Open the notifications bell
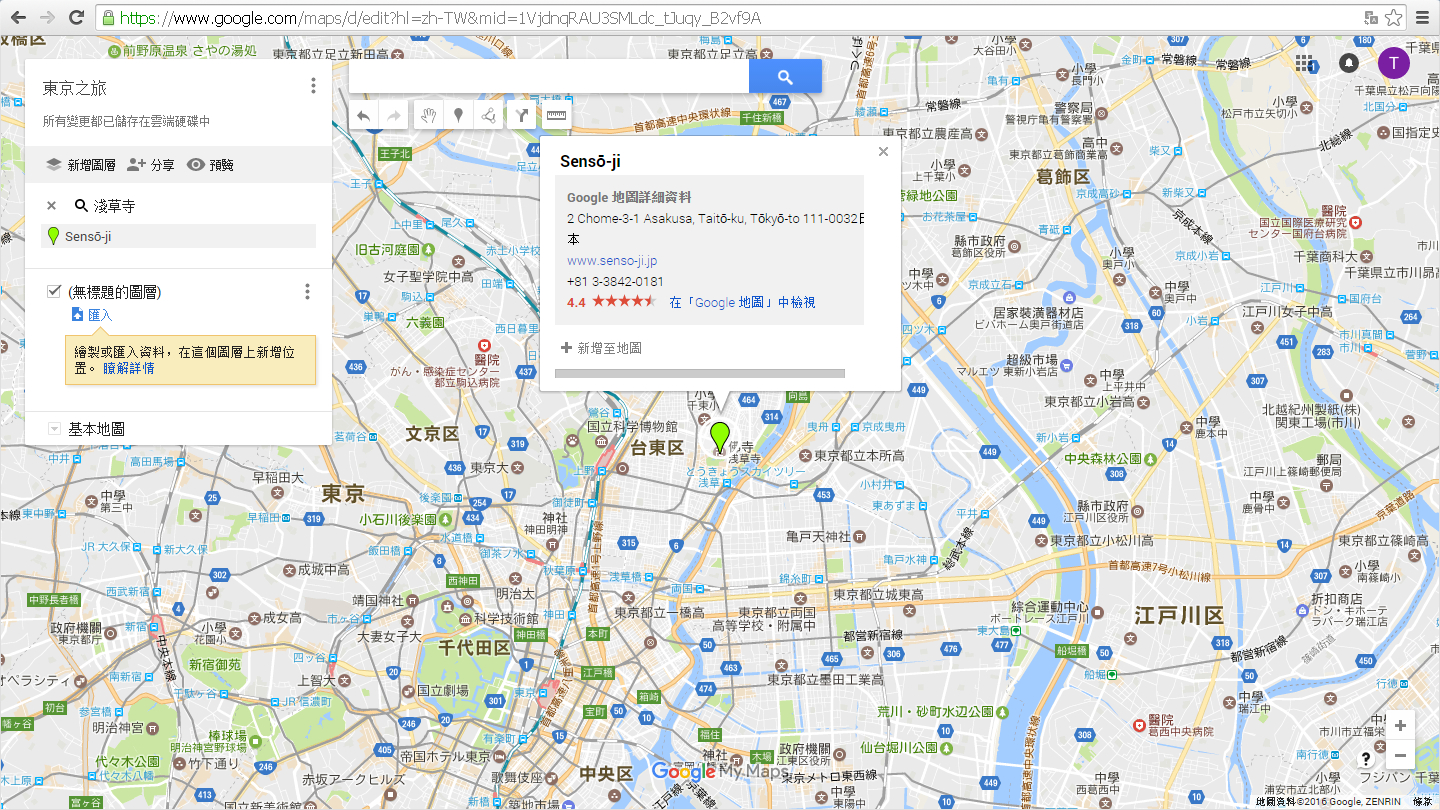This screenshot has width=1440, height=810. click(x=1349, y=63)
